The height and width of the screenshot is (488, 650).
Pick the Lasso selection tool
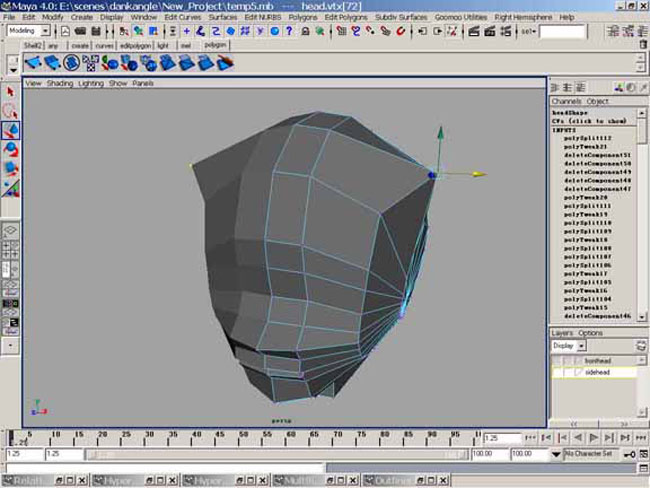10,111
